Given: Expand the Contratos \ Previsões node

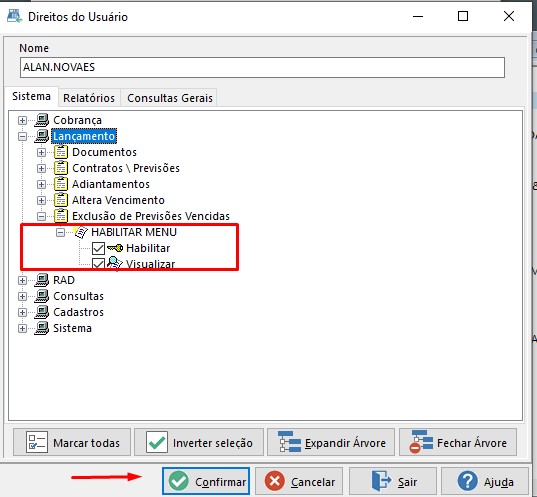Looking at the screenshot, I should pyautogui.click(x=41, y=169).
